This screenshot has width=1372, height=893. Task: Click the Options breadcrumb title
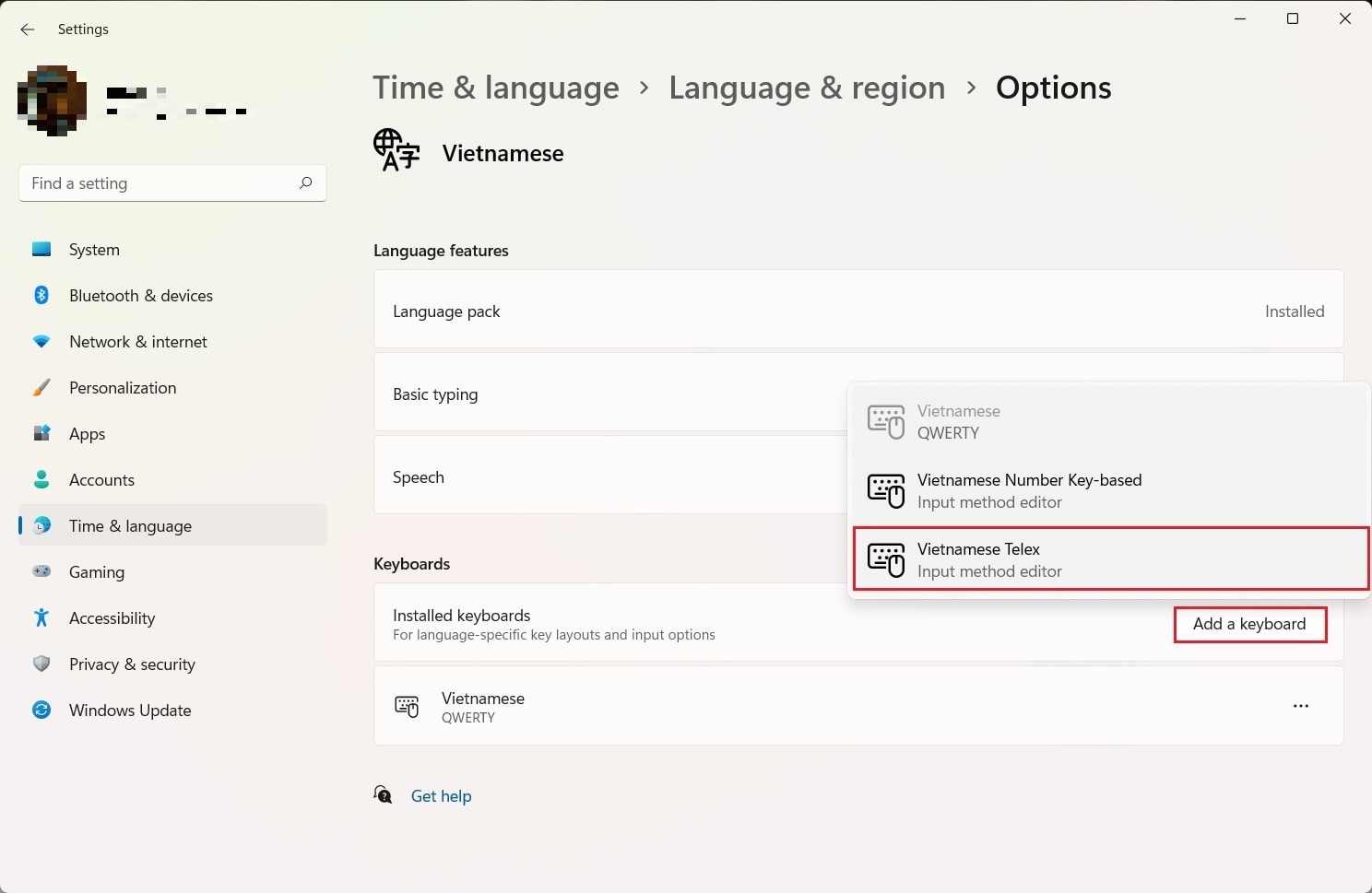[1053, 88]
